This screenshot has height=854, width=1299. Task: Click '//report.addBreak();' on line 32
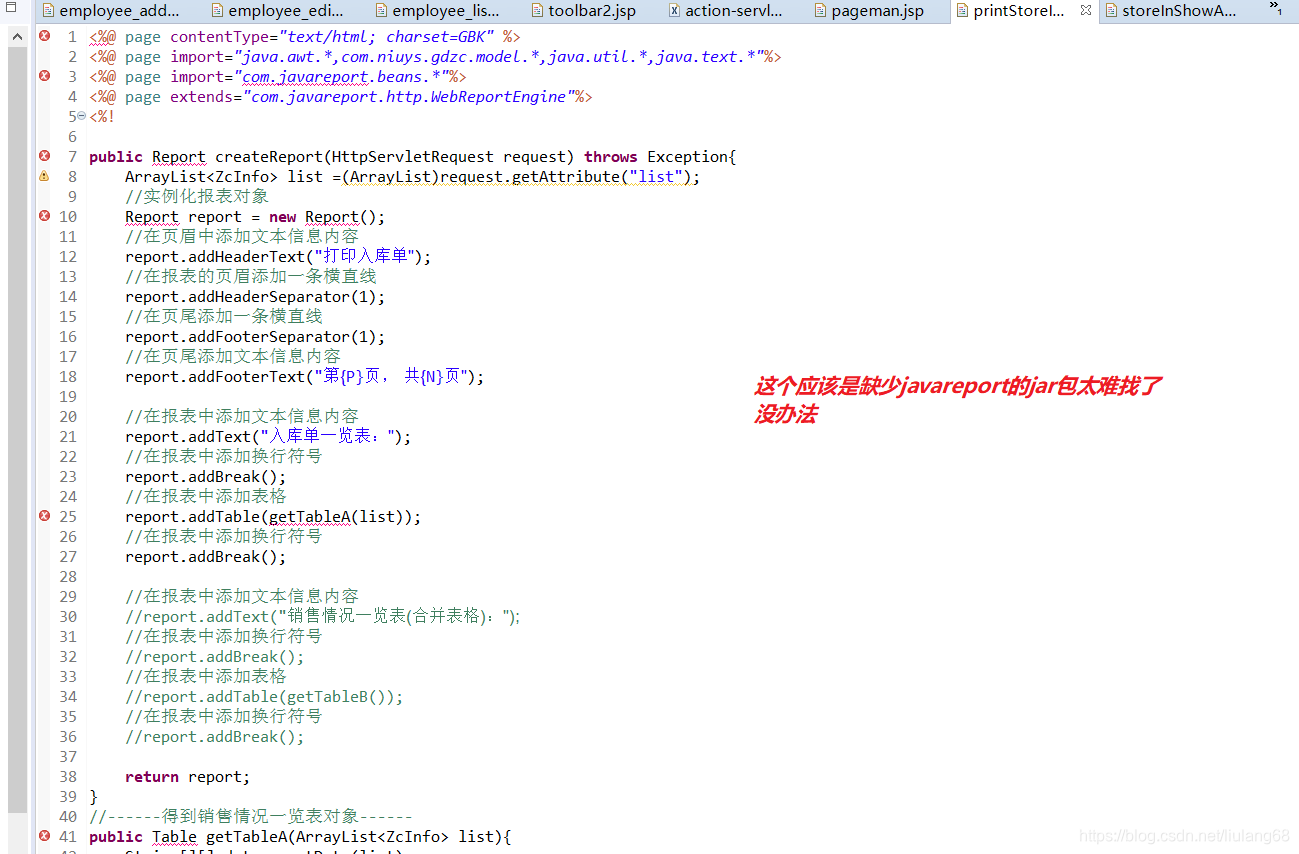coord(215,657)
